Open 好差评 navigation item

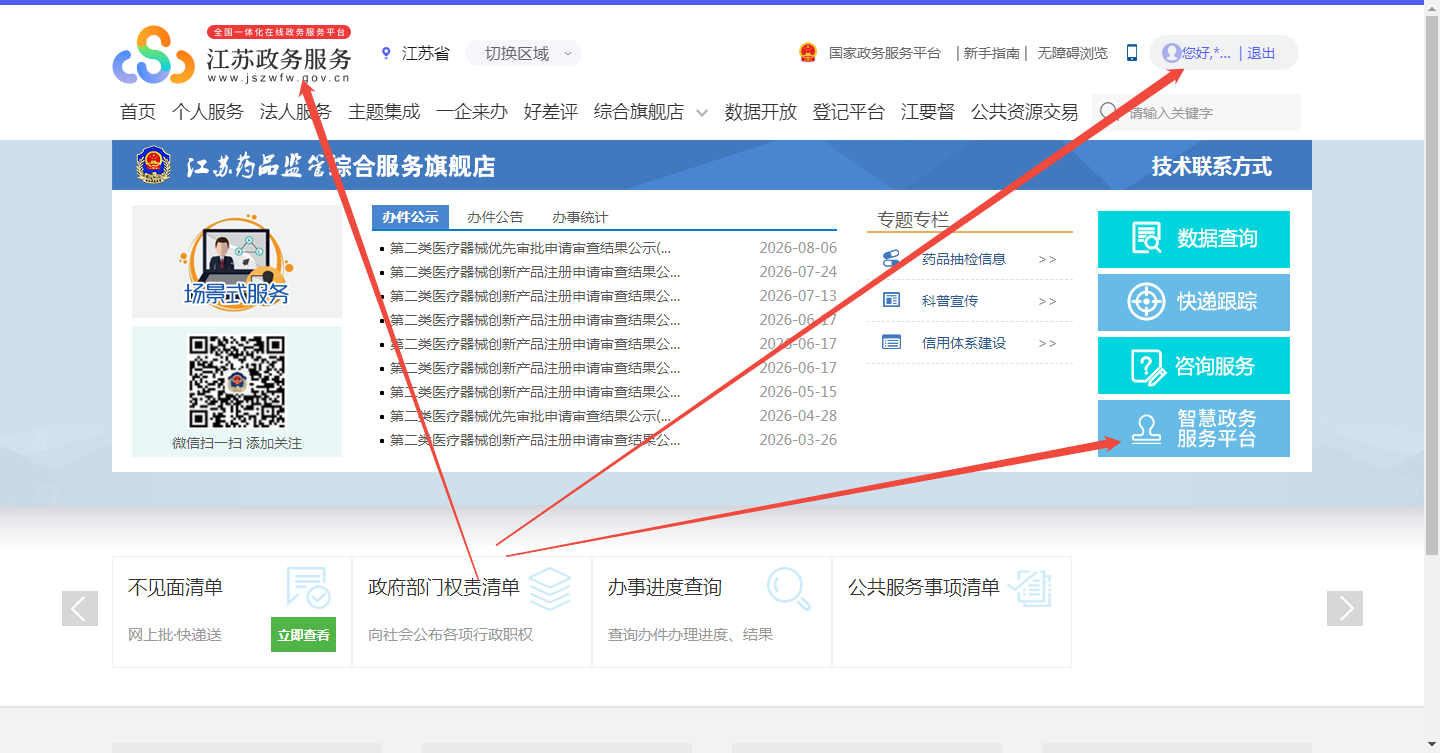551,112
